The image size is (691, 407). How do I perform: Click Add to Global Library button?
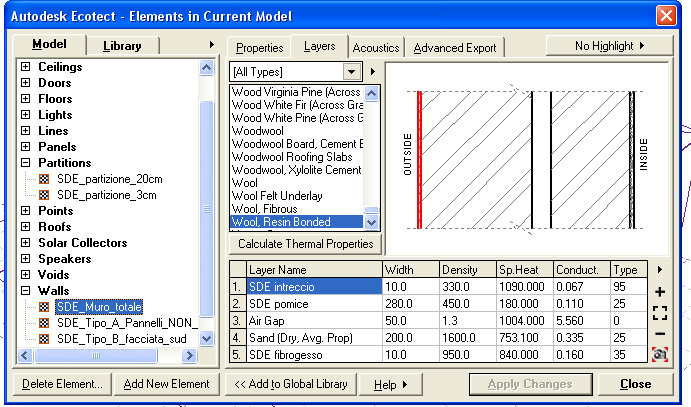291,384
